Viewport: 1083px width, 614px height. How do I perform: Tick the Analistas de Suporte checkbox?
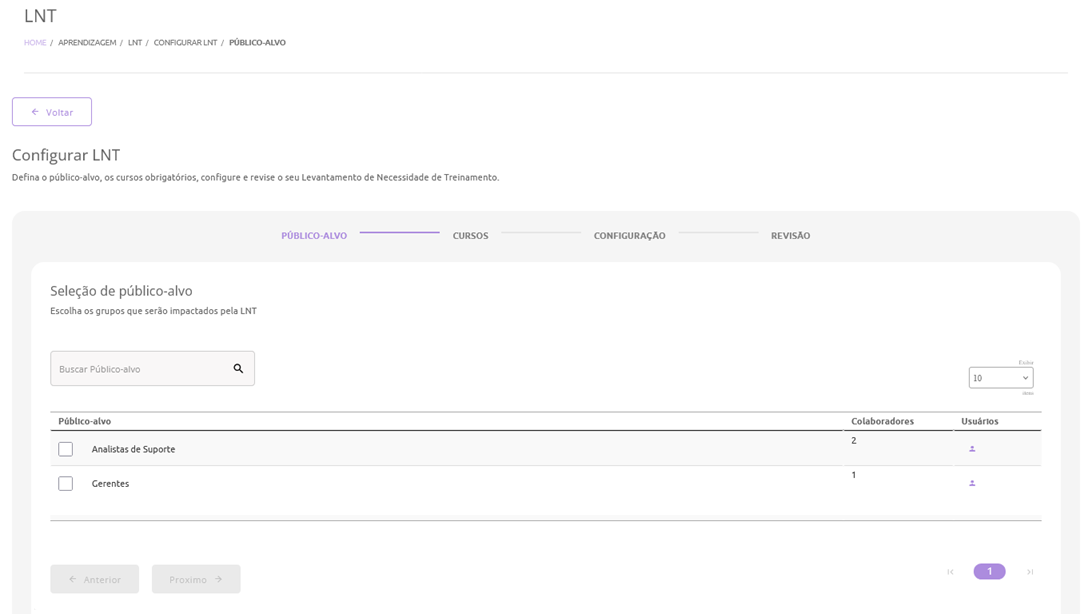66,449
